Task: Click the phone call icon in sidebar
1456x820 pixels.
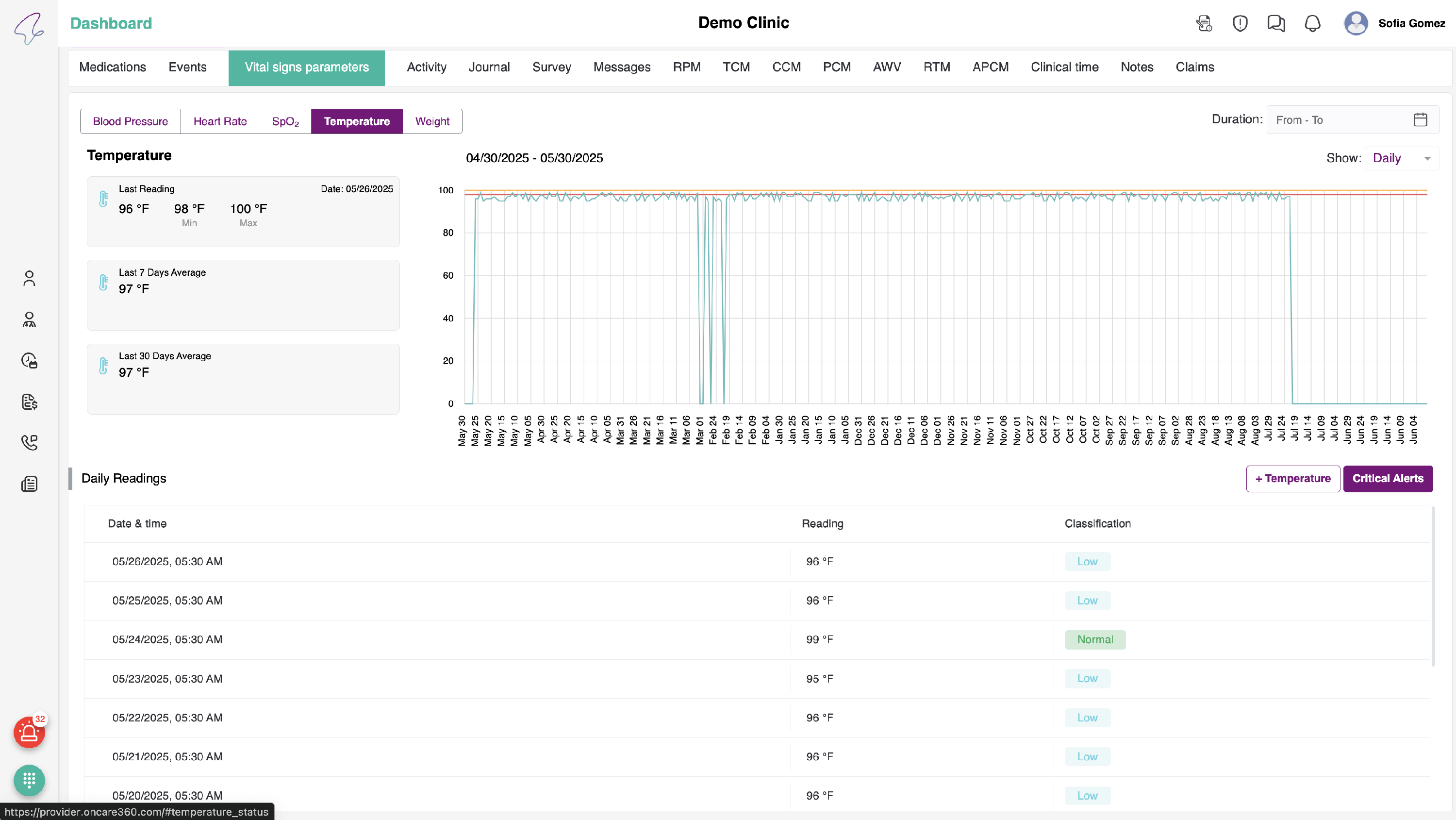Action: [29, 442]
